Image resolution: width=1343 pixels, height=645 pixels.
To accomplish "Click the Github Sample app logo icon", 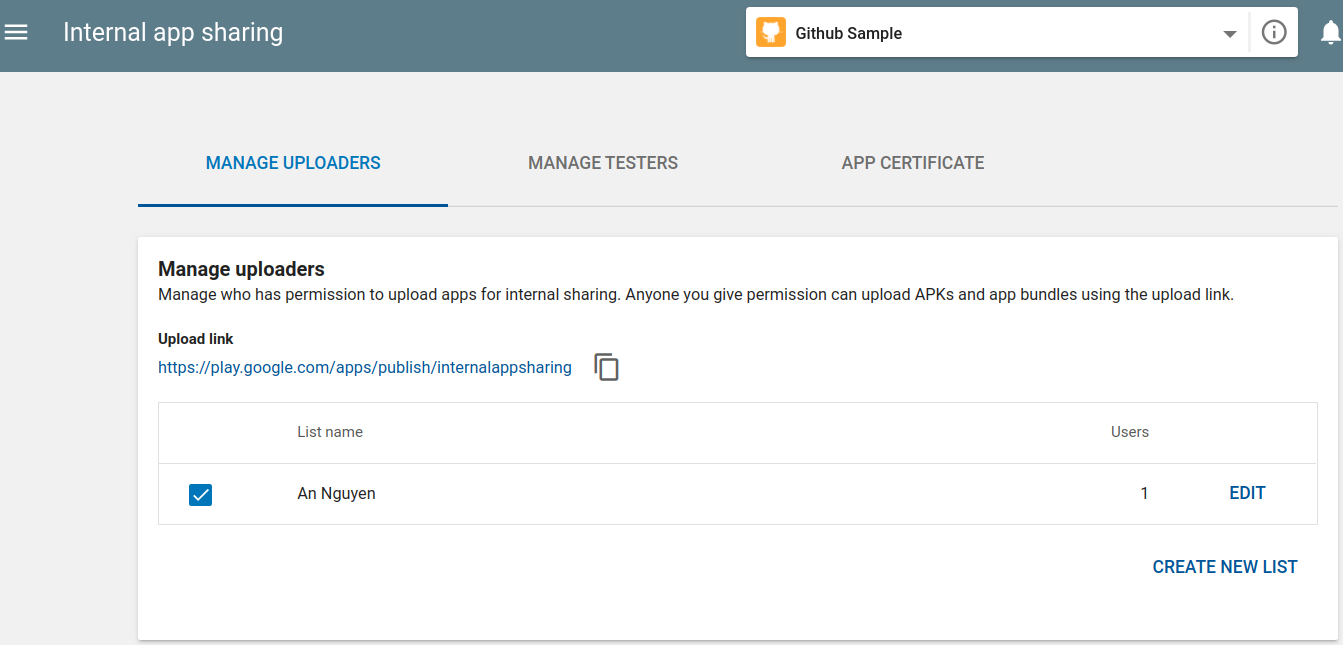I will coord(770,33).
